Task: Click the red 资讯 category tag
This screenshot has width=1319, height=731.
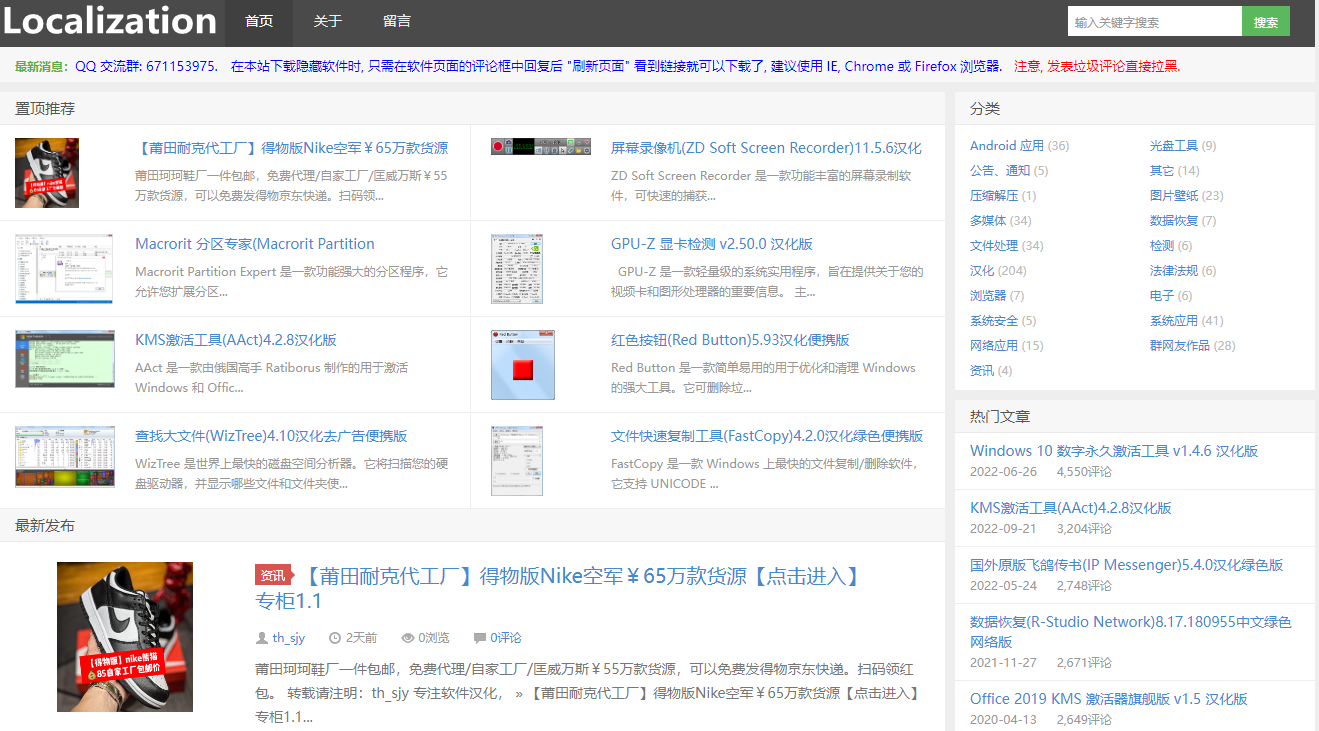Action: coord(272,575)
